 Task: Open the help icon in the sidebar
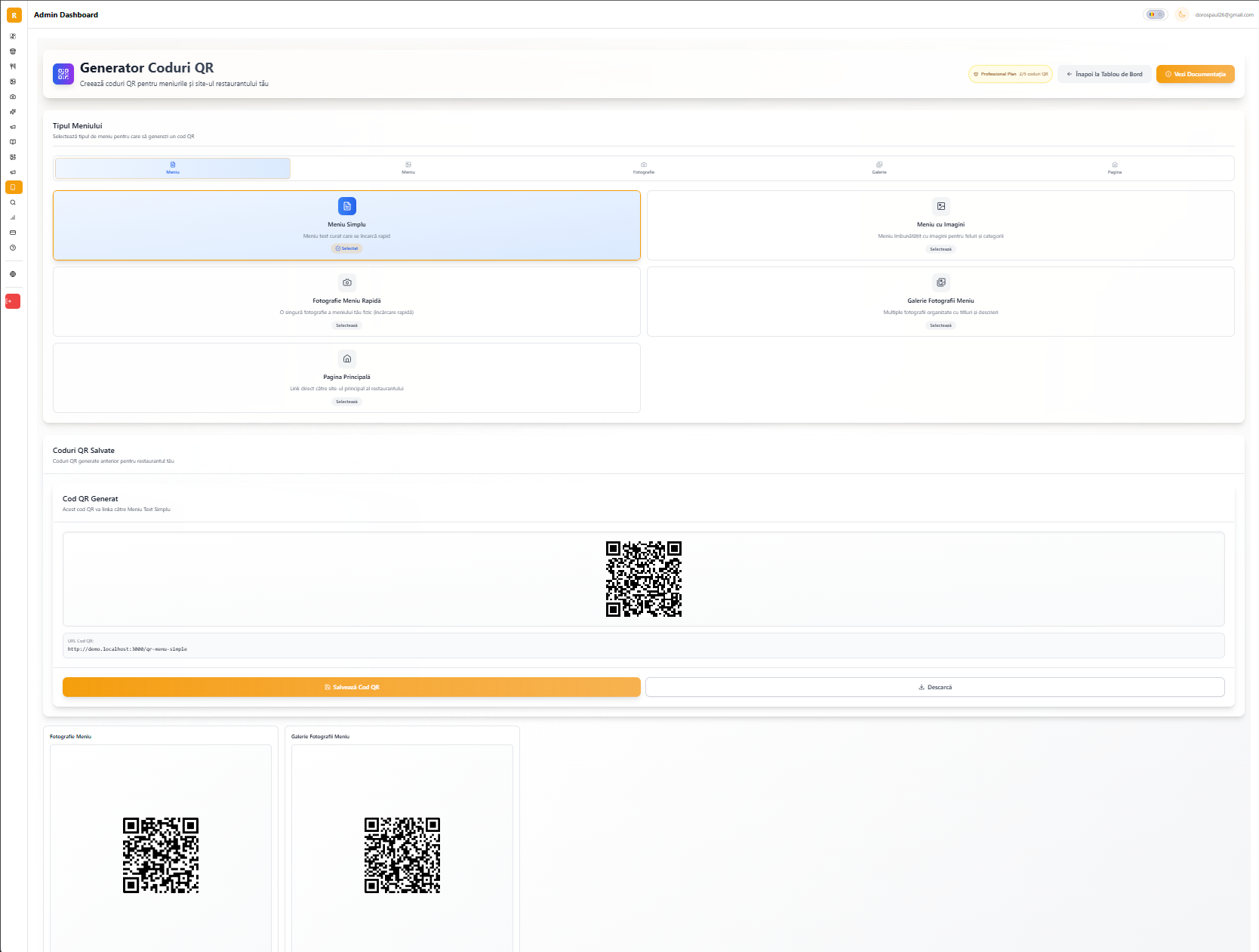pyautogui.click(x=13, y=248)
